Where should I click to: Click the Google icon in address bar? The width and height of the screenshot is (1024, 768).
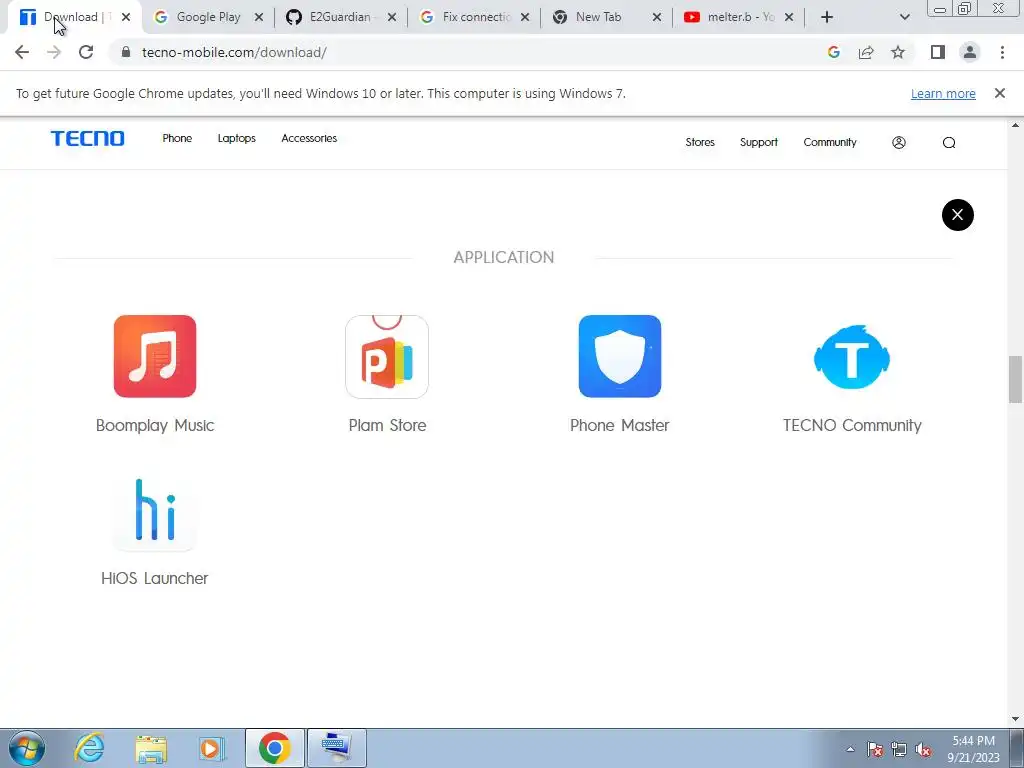[x=833, y=52]
